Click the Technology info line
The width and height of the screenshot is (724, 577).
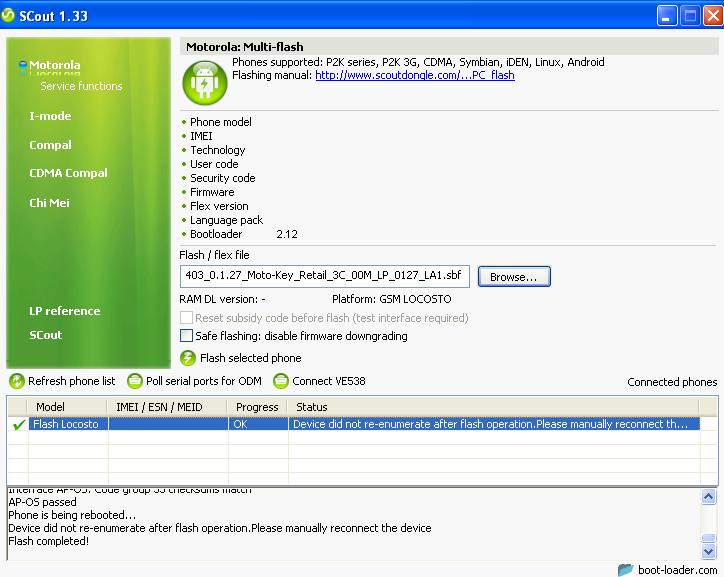(x=217, y=150)
